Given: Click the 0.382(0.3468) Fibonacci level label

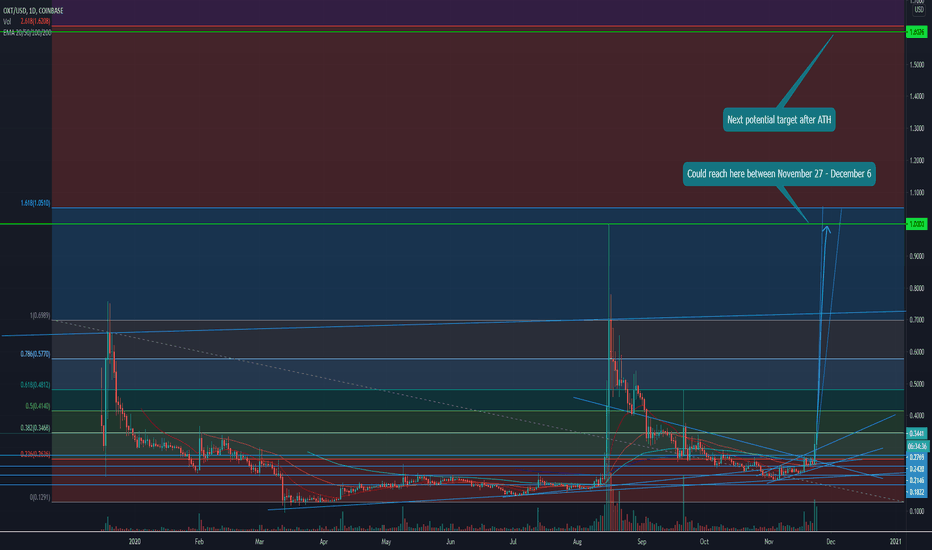Looking at the screenshot, I should (35, 428).
